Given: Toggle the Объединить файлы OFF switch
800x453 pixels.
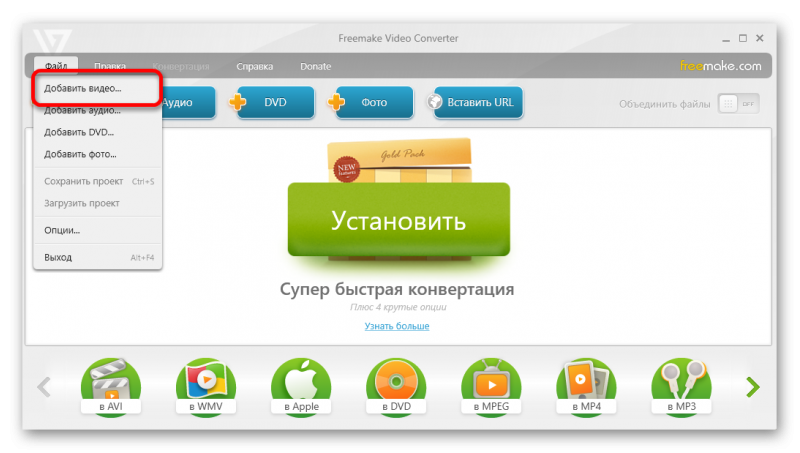Looking at the screenshot, I should coord(739,104).
